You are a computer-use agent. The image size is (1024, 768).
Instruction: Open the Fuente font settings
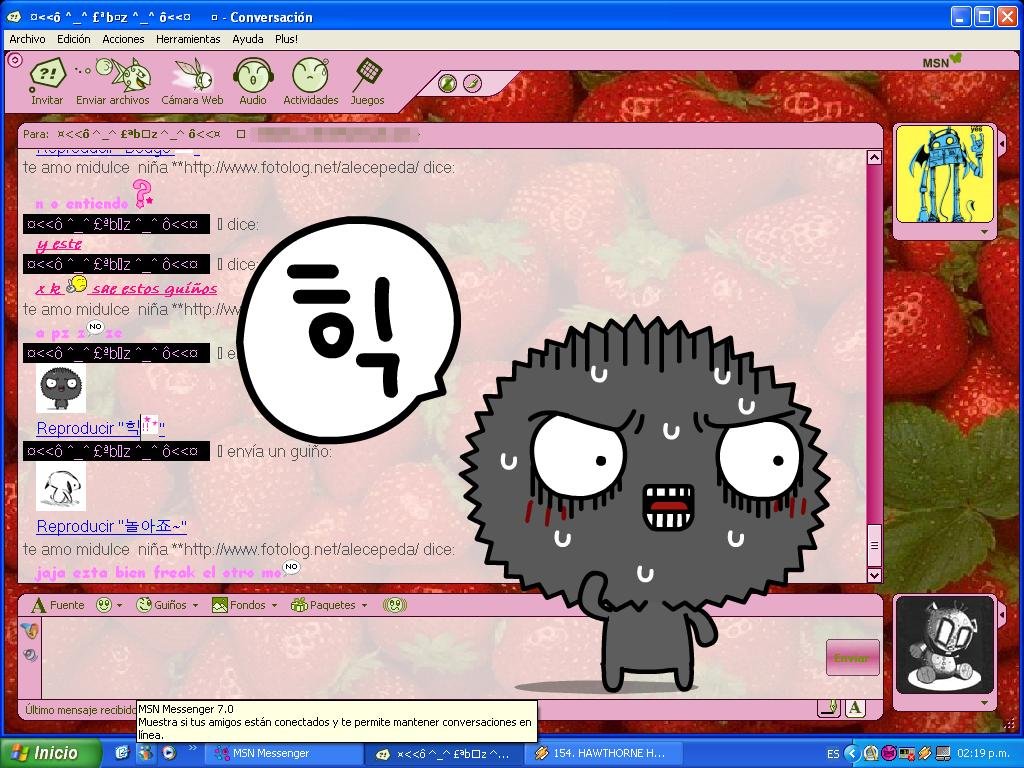[x=58, y=605]
